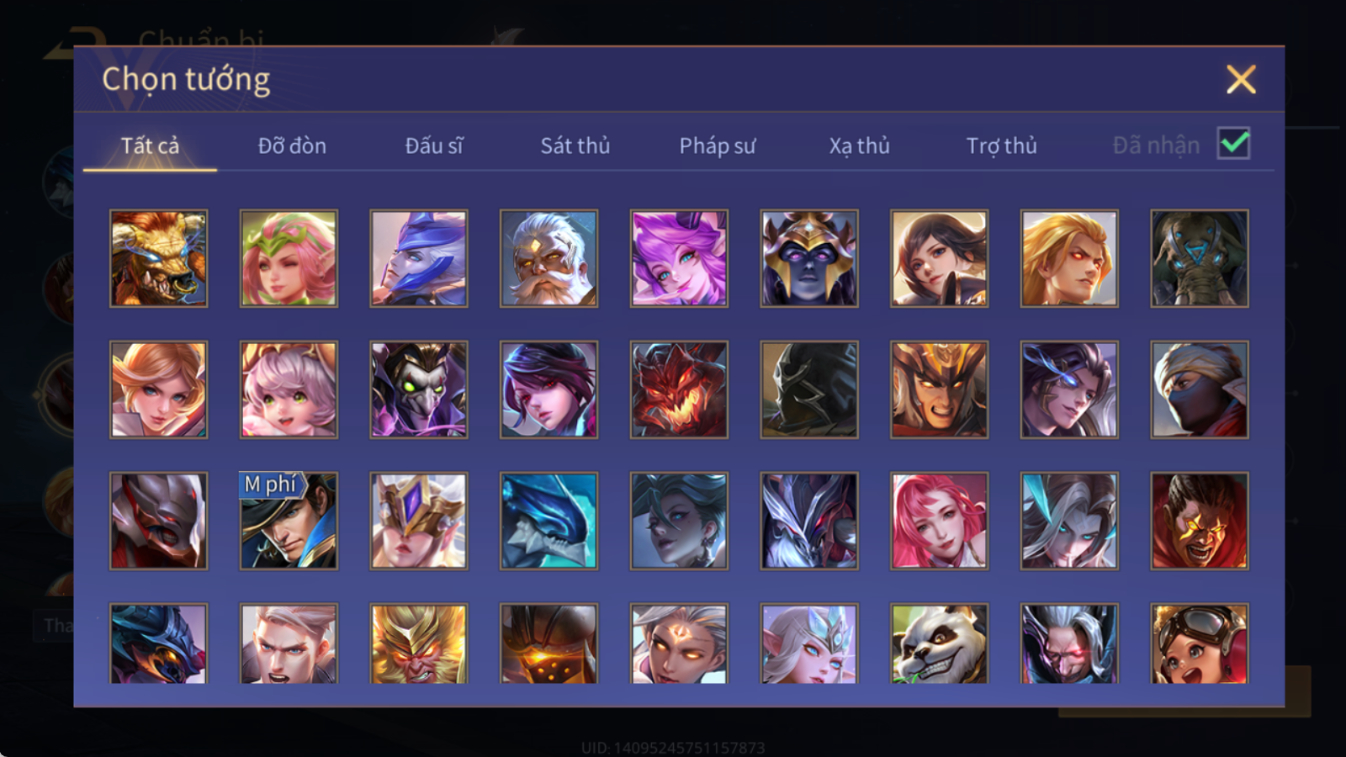Pick the pink-haired hero with green leaf crown
The width and height of the screenshot is (1346, 757).
[x=288, y=258]
